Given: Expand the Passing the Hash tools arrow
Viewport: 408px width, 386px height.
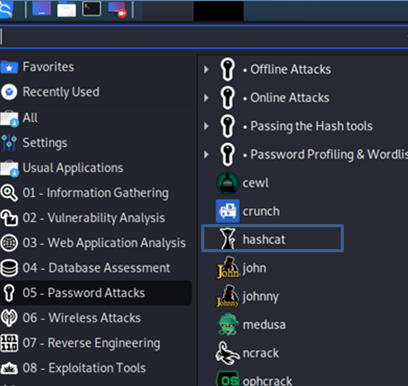Looking at the screenshot, I should coord(206,126).
